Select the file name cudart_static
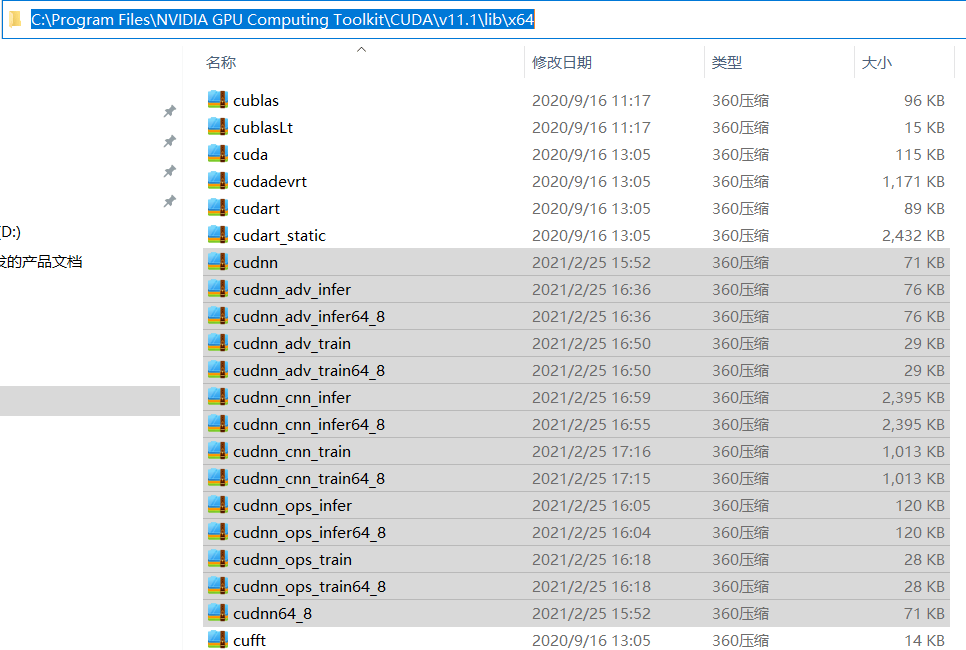Screen dimensions: 966x650 [279, 235]
